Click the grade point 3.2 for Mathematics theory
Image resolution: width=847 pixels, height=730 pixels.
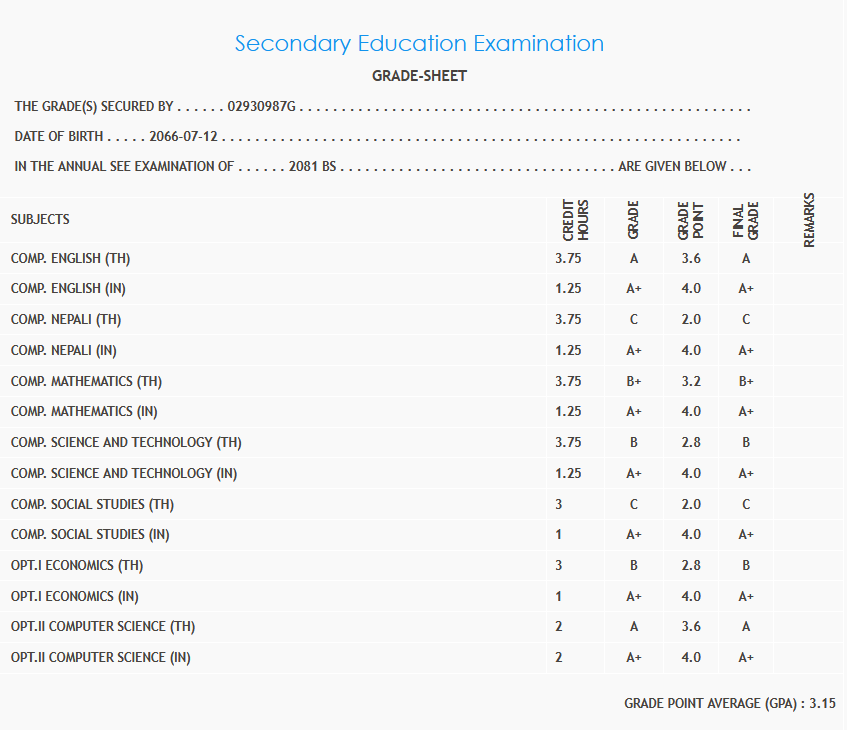[690, 381]
